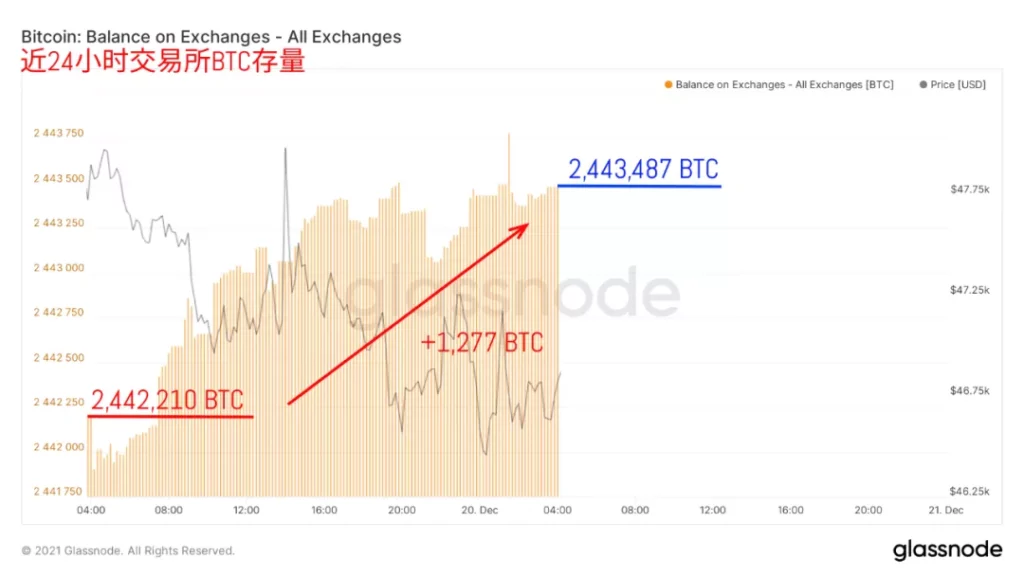Viewport: 1024px width, 576px height.
Task: Open the 2021 Glassnode copyright notice
Action: tap(128, 551)
